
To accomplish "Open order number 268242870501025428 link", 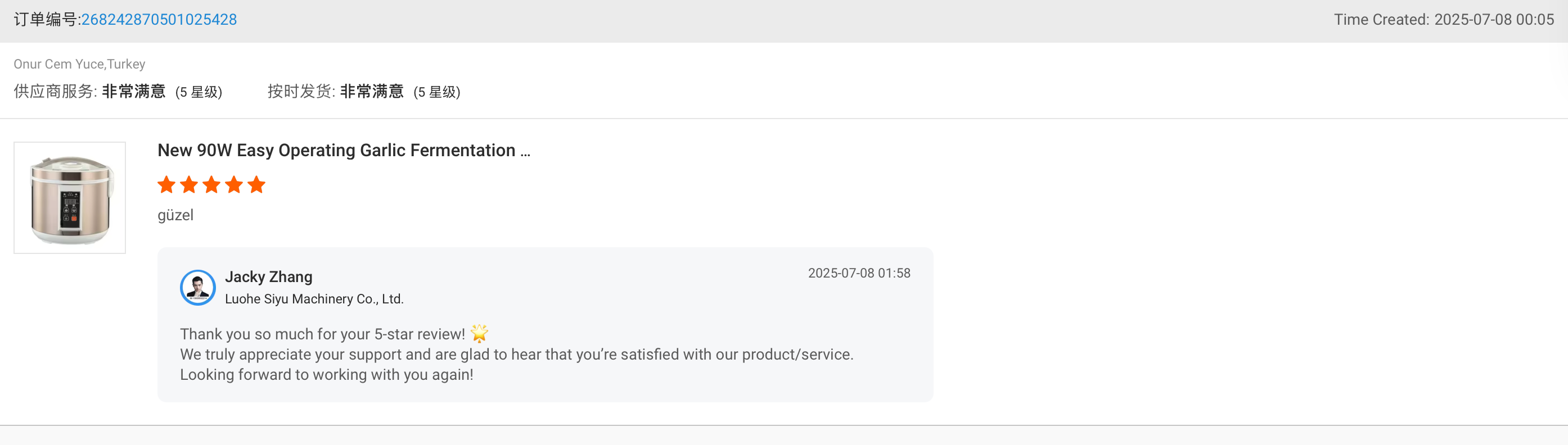I will (159, 20).
